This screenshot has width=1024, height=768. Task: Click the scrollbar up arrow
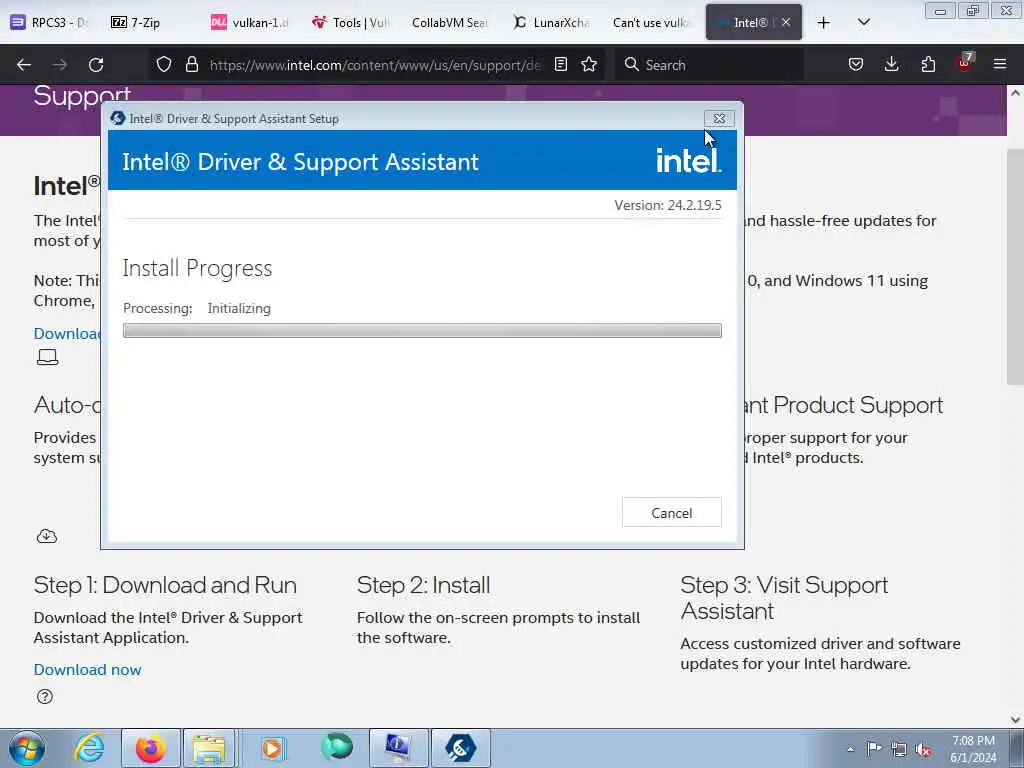pos(1015,93)
